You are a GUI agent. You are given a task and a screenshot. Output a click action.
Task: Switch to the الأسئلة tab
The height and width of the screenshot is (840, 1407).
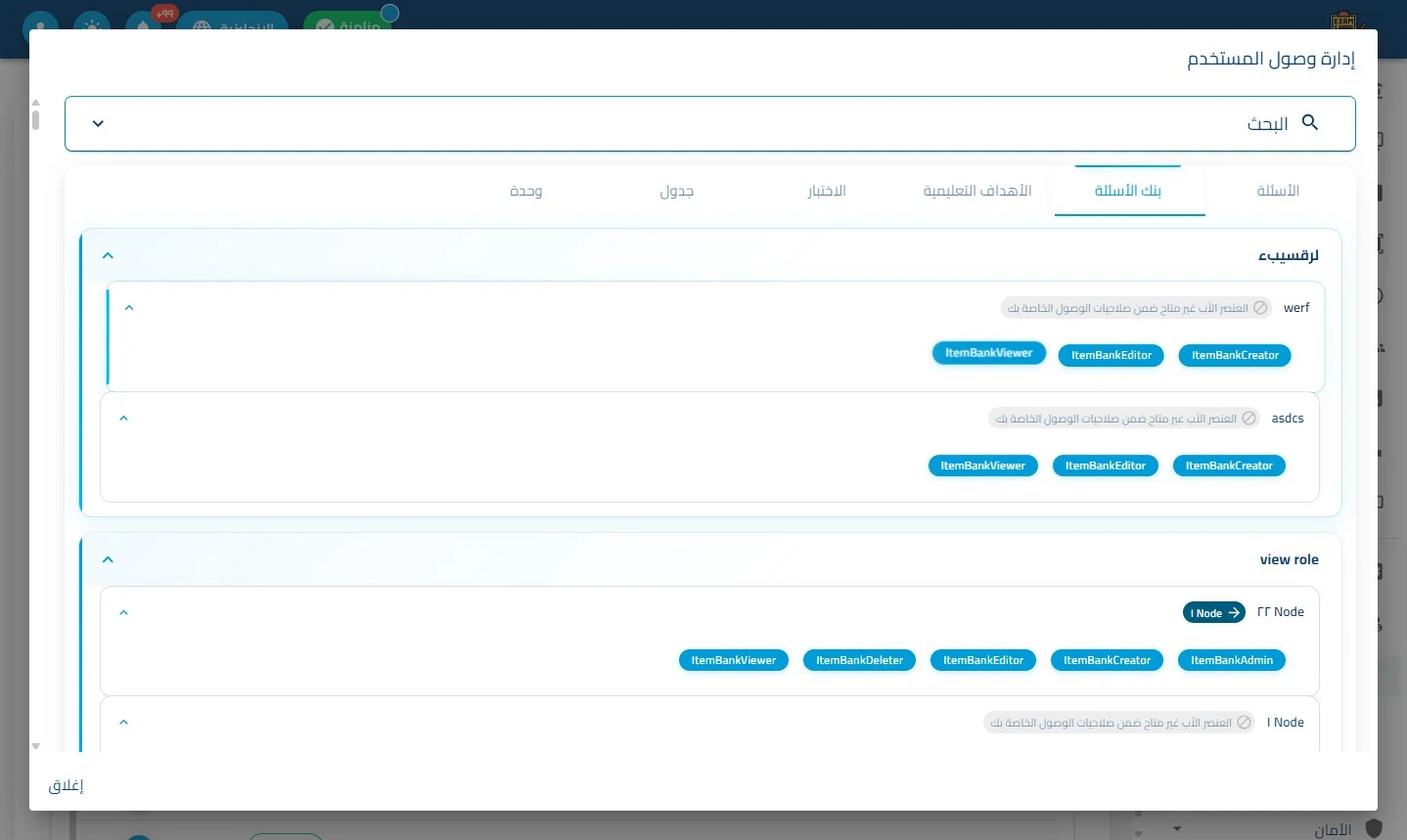point(1278,191)
